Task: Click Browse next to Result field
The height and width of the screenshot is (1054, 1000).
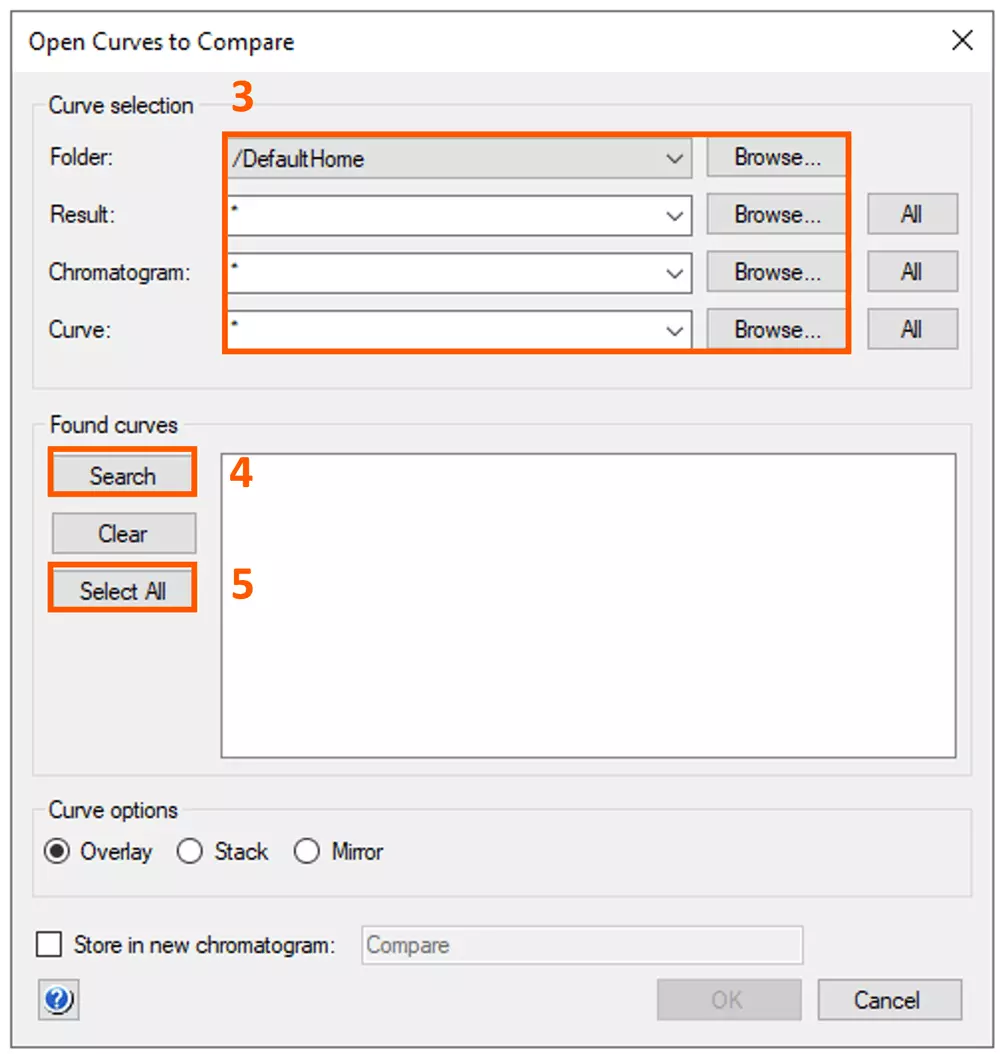Action: (x=777, y=215)
